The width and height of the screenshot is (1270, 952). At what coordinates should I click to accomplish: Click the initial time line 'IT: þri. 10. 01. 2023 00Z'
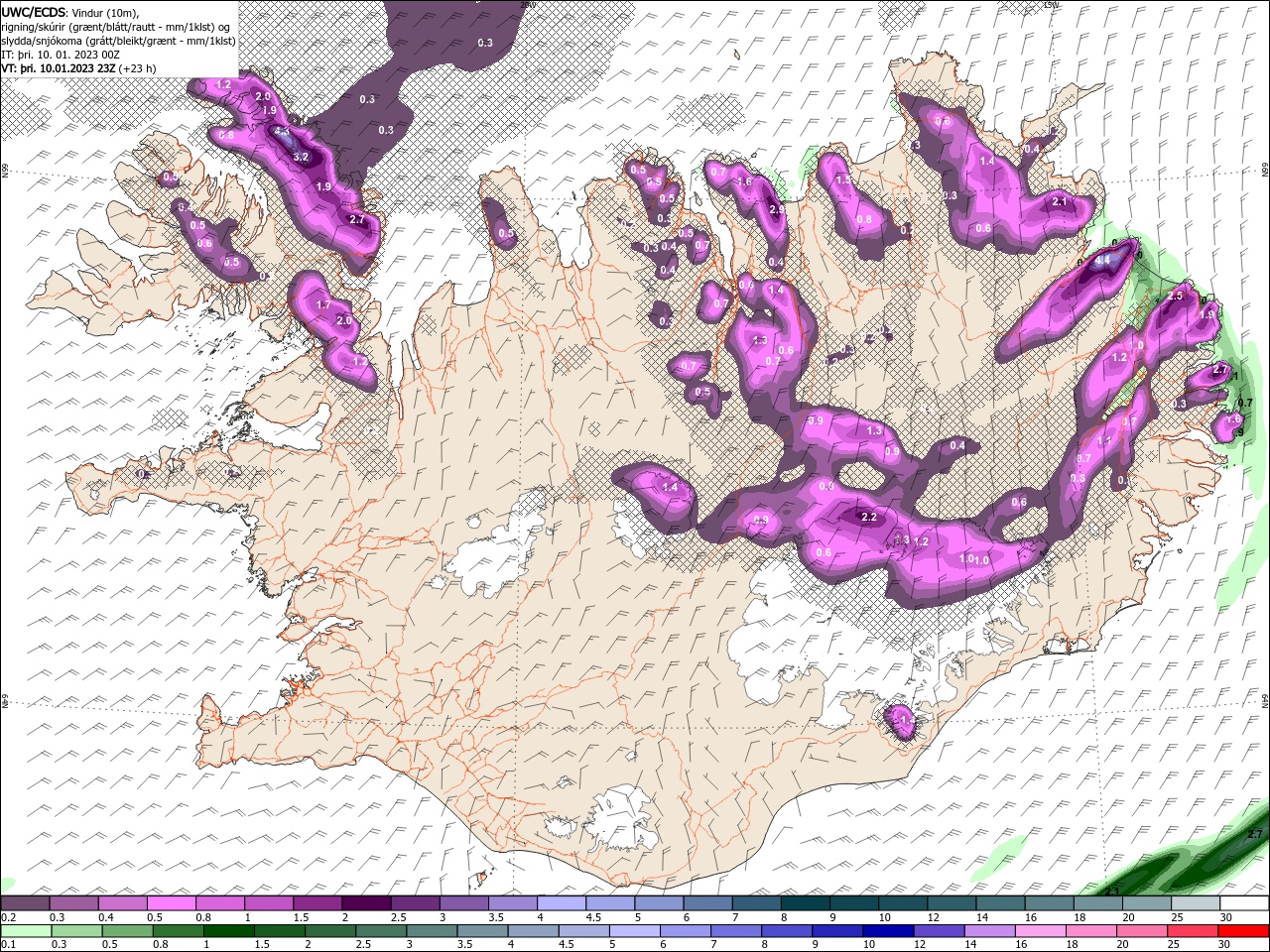(63, 55)
